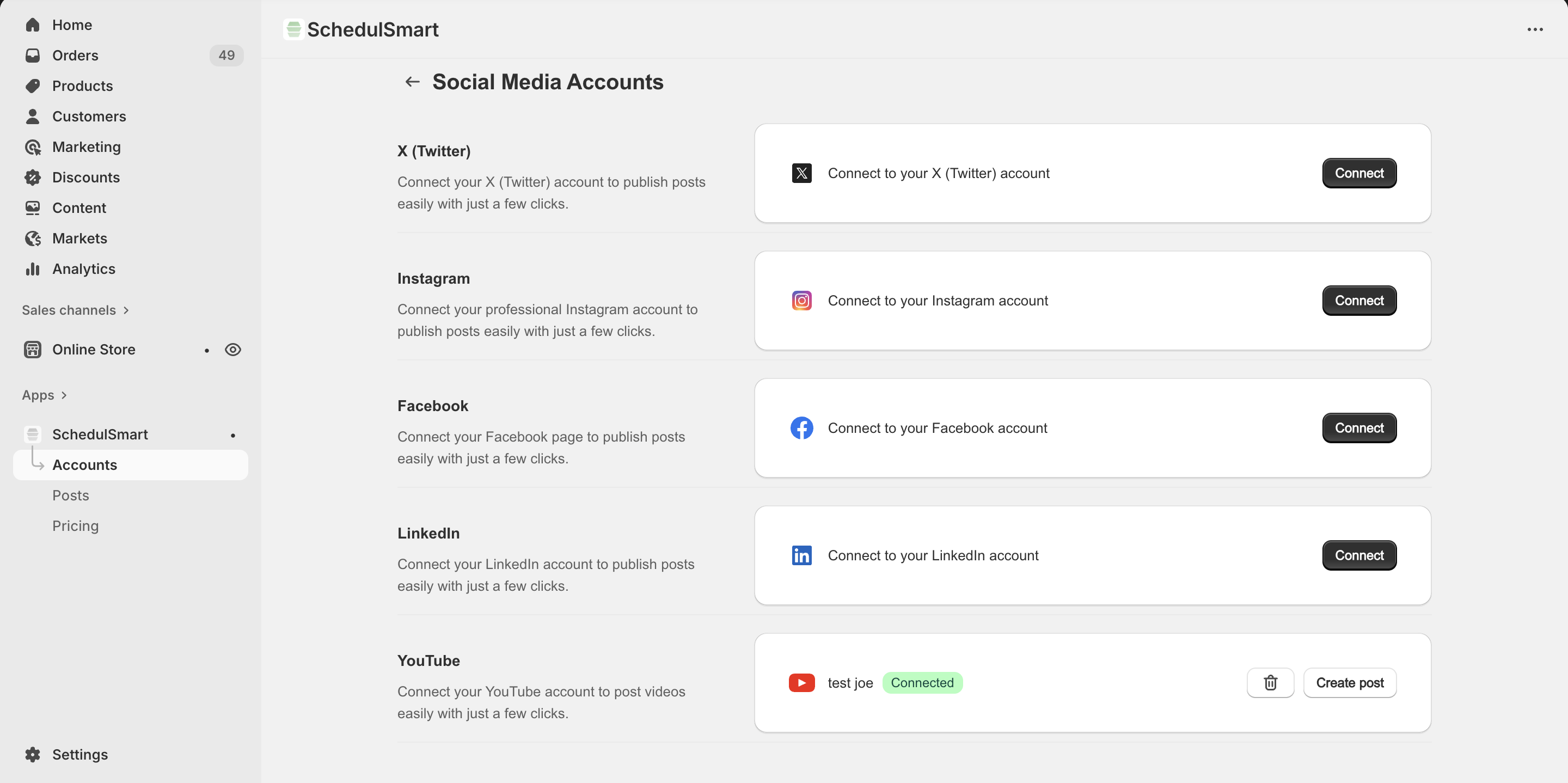Click the Home icon in sidebar
Viewport: 1568px width, 783px height.
33,25
